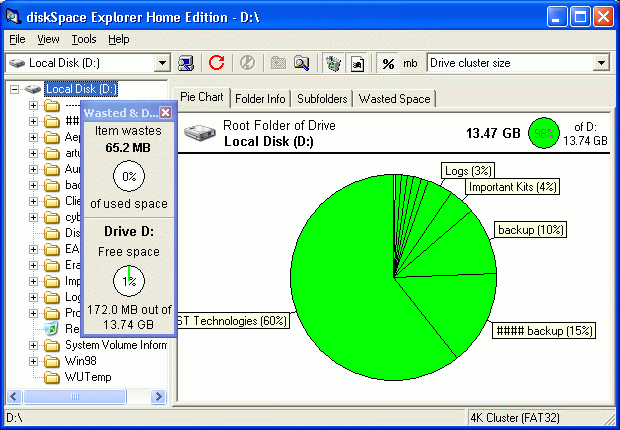Viewport: 620px width, 430px height.
Task: Click the Logs (3%) pie label
Action: [468, 171]
